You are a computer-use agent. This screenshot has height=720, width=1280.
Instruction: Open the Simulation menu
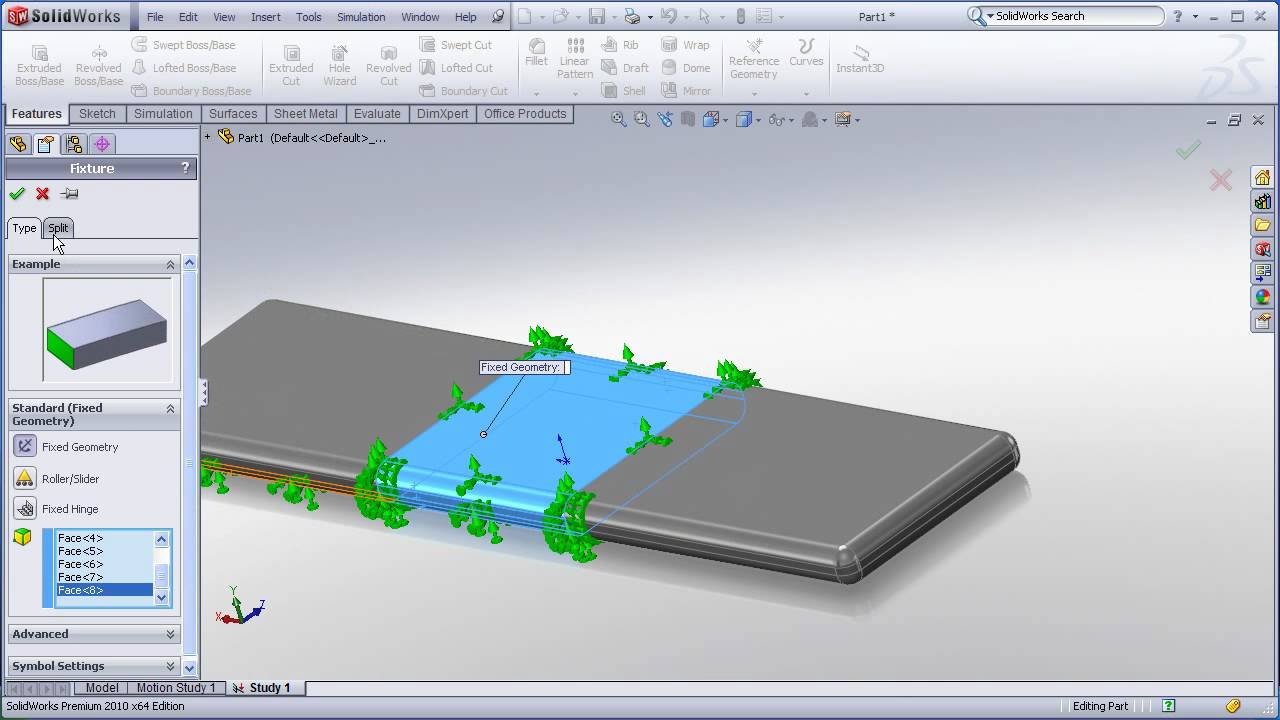361,17
